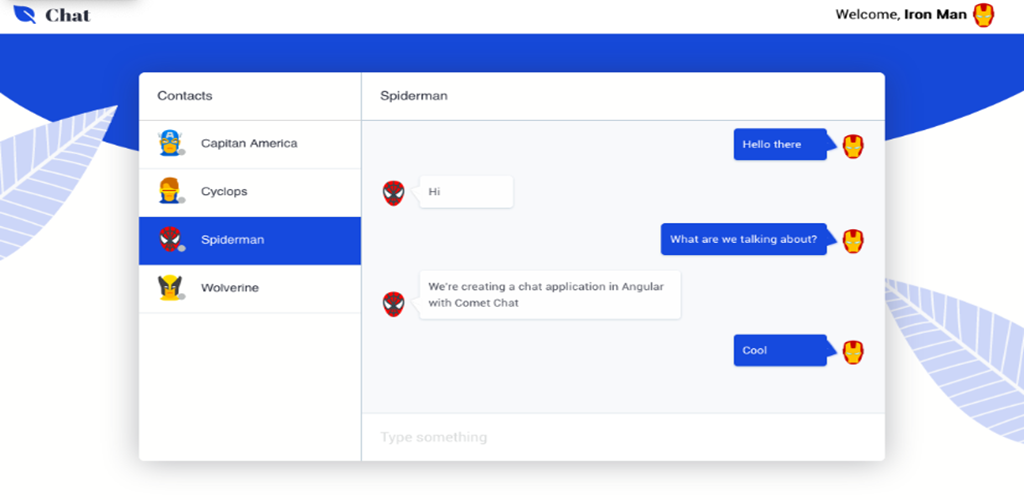The width and height of the screenshot is (1024, 500).
Task: Click Iron Man avatar next to Hello there
Action: [x=853, y=146]
